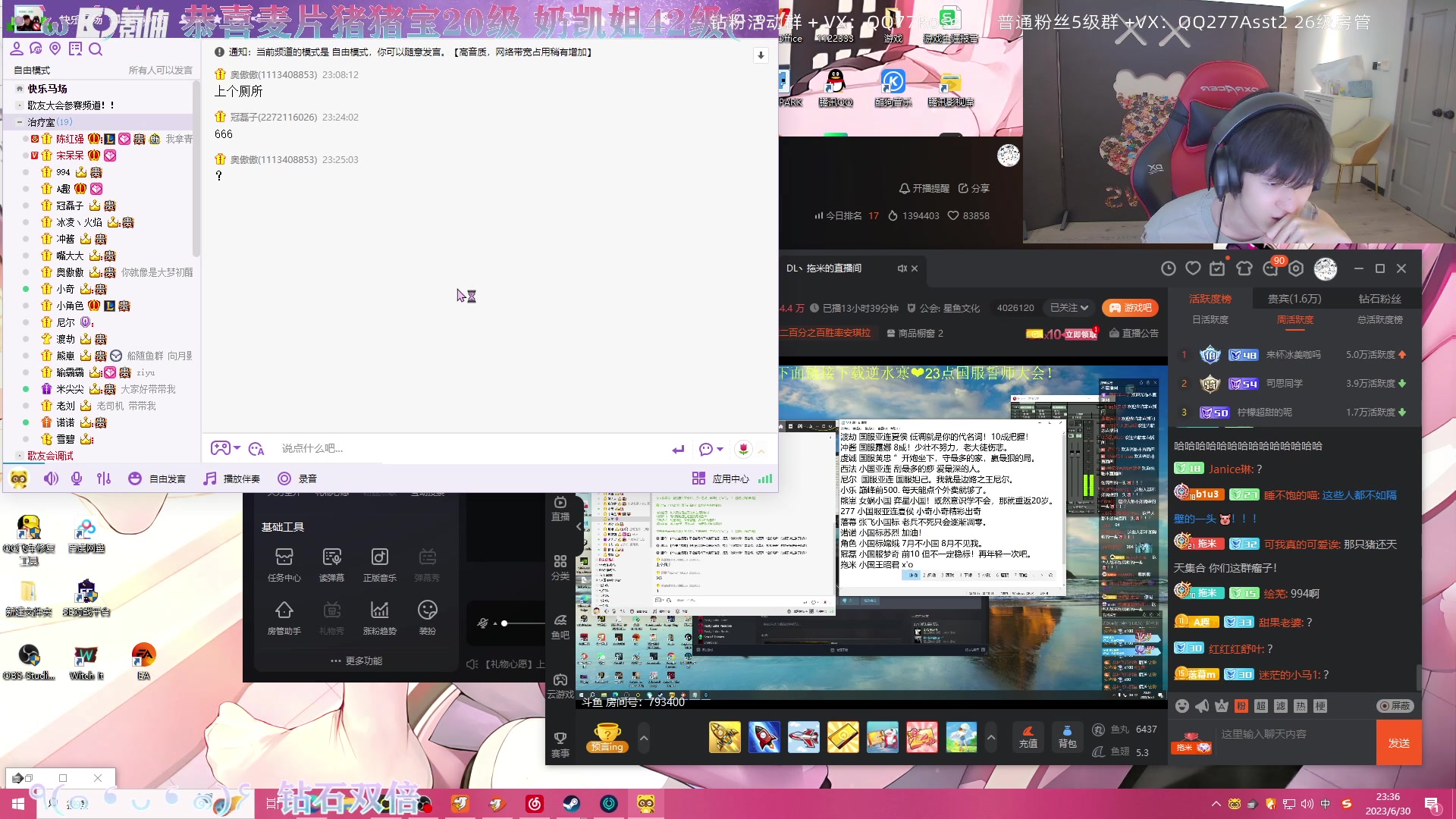The width and height of the screenshot is (1456, 819).
Task: Click the emoji/text style icon beside chat input
Action: tap(256, 449)
